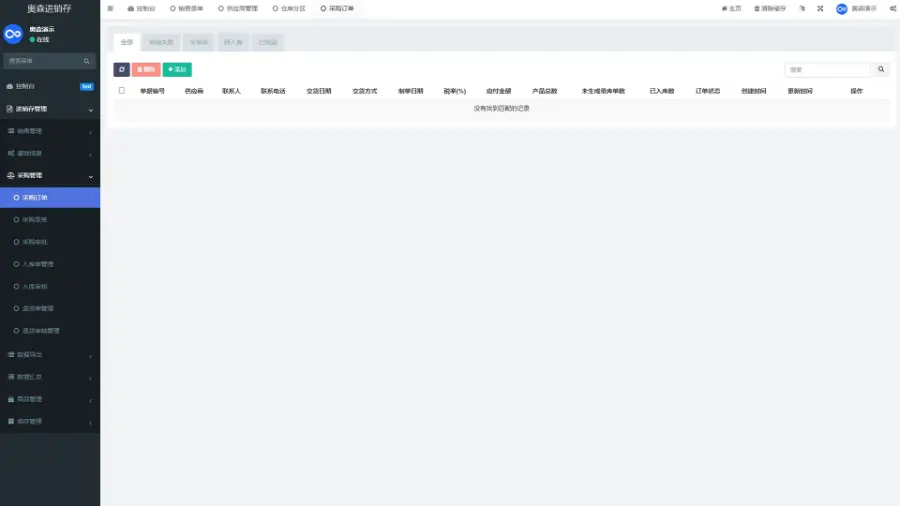This screenshot has height=506, width=900.
Task: Select the 全部 filter tab
Action: (126, 43)
